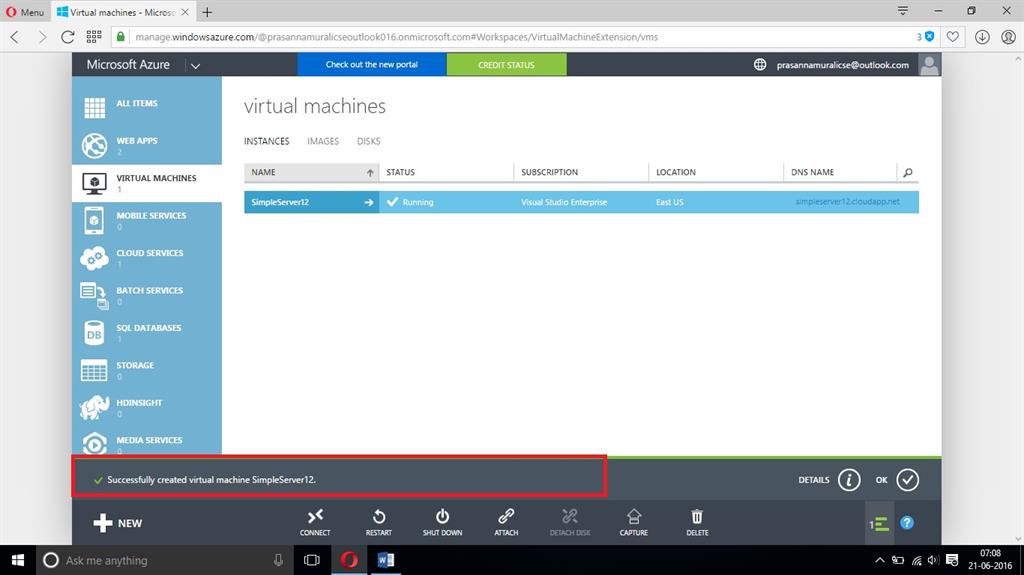Open the notifications list icon
Viewport: 1024px width, 575px height.
click(879, 523)
